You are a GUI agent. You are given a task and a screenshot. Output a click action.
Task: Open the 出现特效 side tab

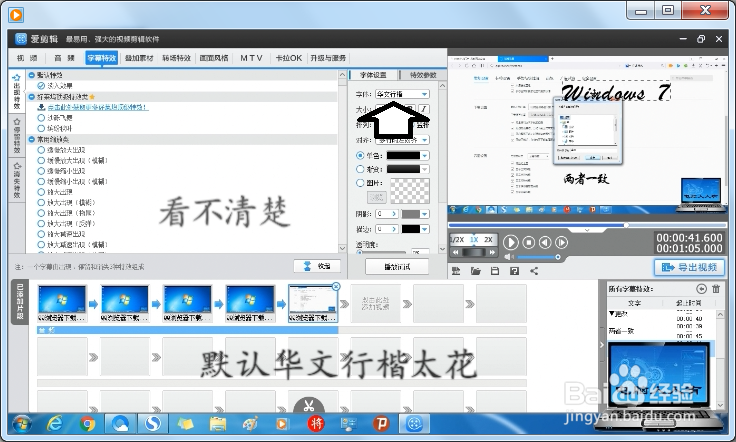[x=17, y=91]
